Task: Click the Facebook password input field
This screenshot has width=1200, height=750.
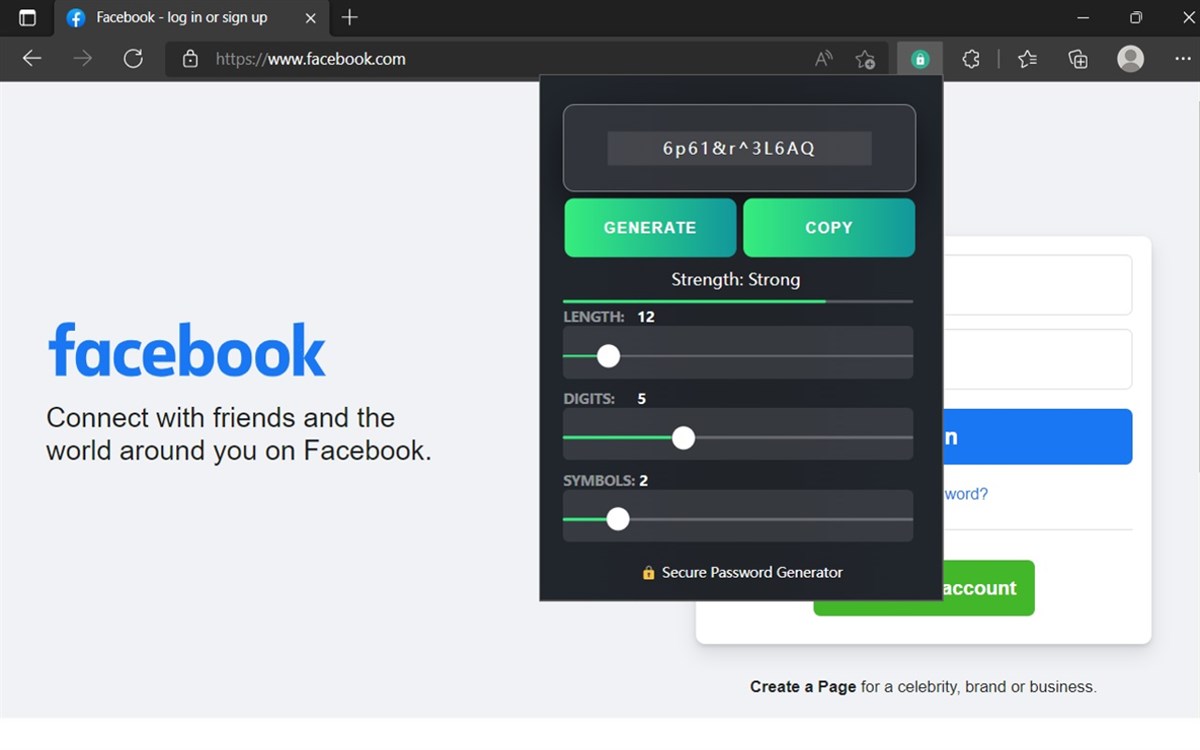Action: 1037,359
